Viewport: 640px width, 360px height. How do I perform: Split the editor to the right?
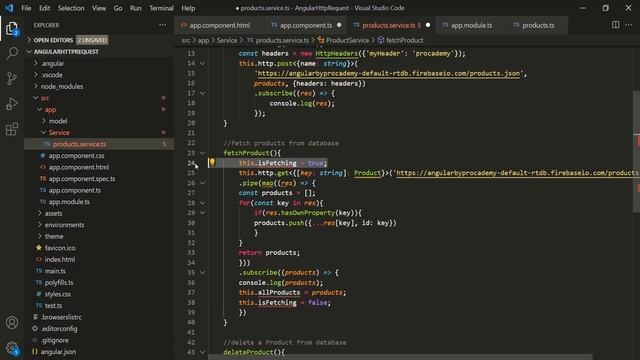[x=615, y=25]
